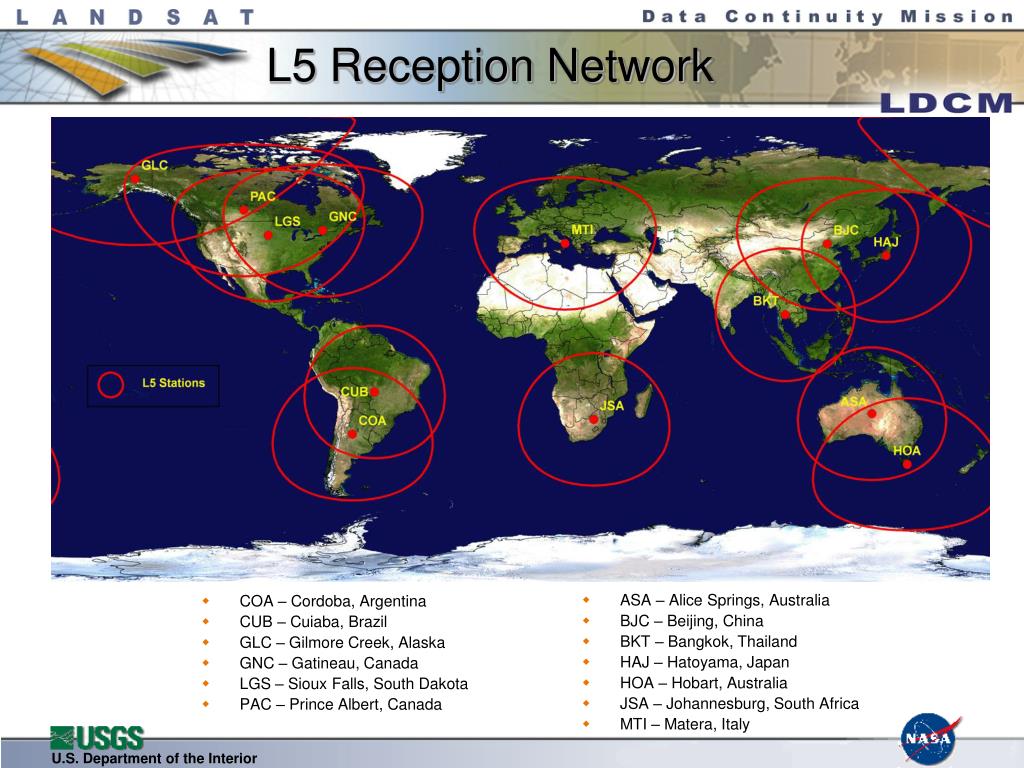Click 'COA – Cordoba, Argentina' list entry

coord(332,601)
